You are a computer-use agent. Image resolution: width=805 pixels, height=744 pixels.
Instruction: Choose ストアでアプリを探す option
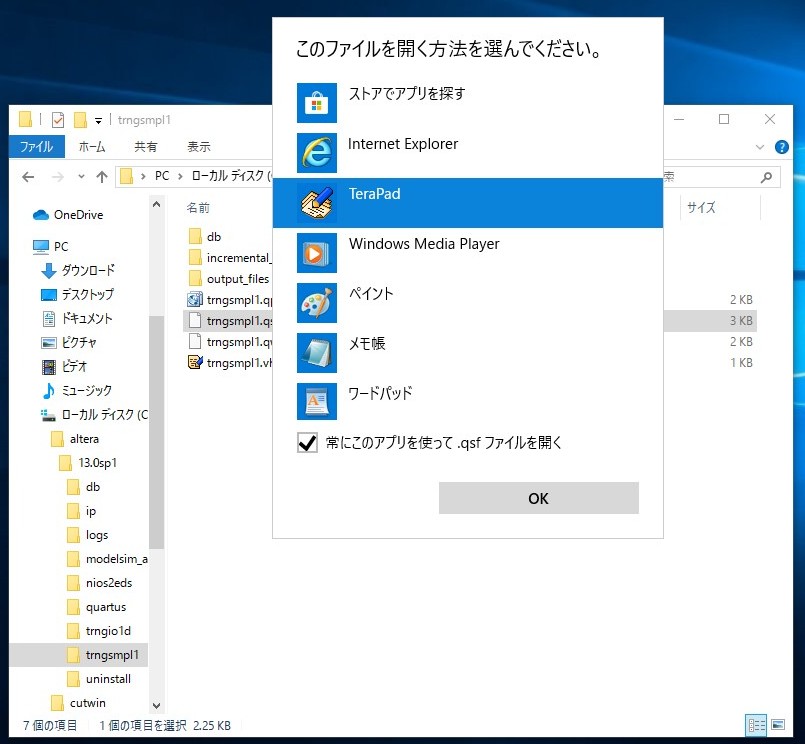468,103
